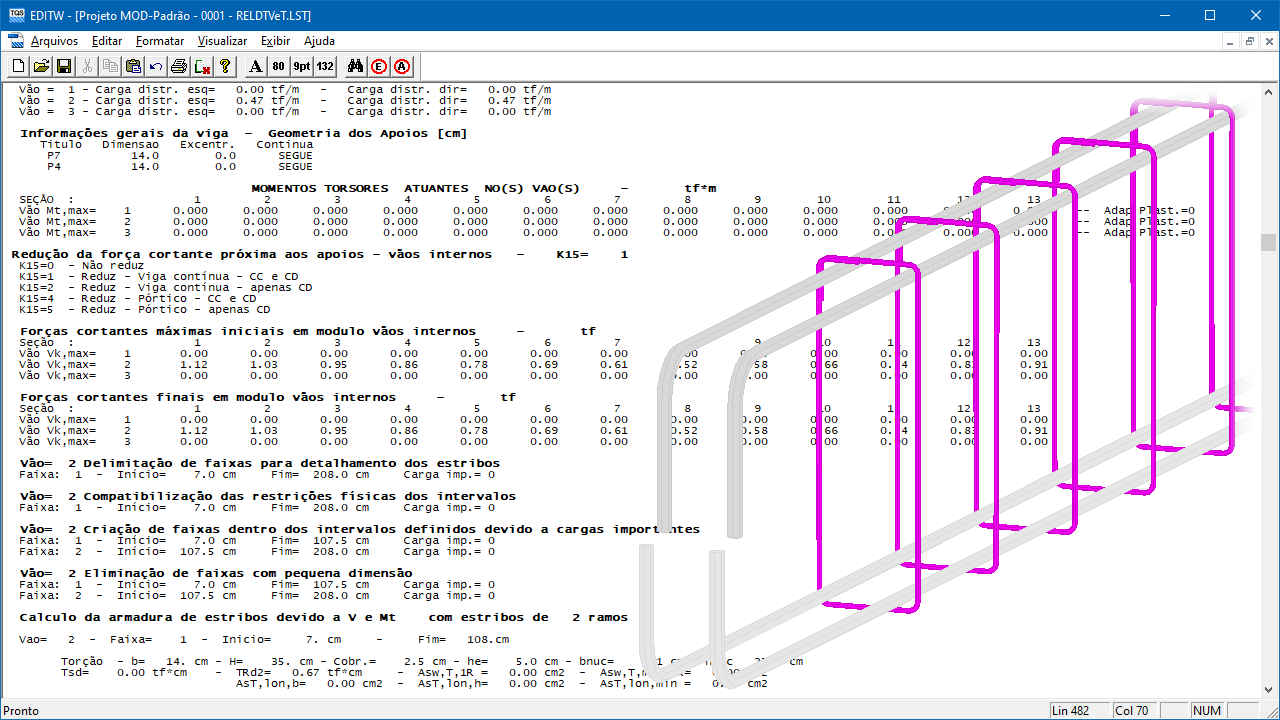Open search with the binoculars icon
This screenshot has width=1280, height=720.
pyautogui.click(x=355, y=66)
